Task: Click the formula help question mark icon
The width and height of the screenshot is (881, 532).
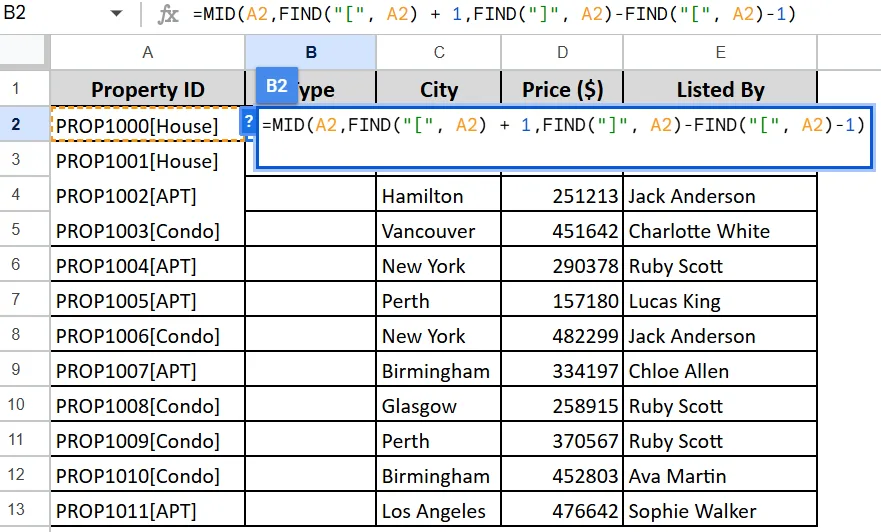Action: tap(248, 122)
